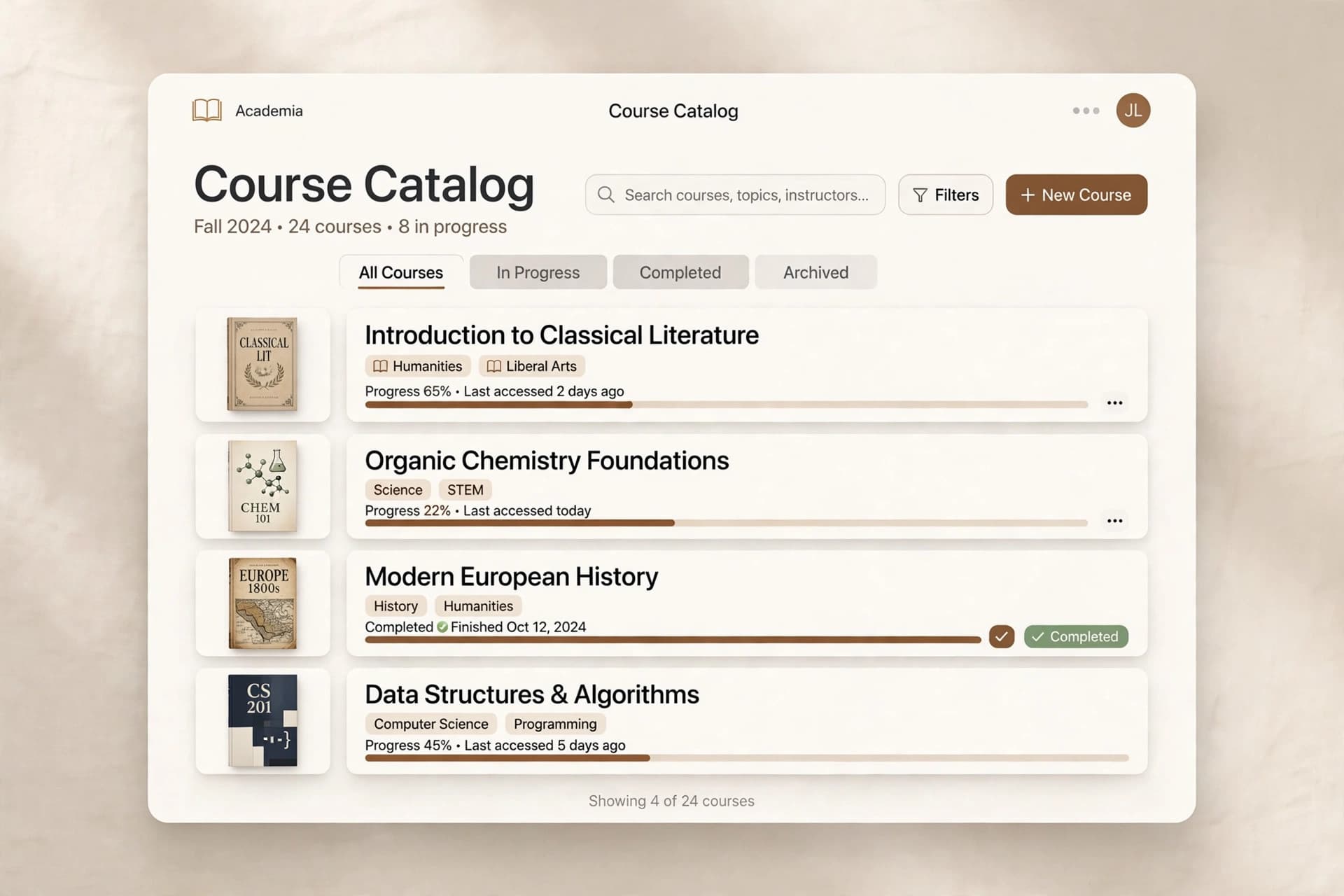Click the CS 201 book cover thumbnail
The width and height of the screenshot is (1344, 896).
click(x=262, y=720)
